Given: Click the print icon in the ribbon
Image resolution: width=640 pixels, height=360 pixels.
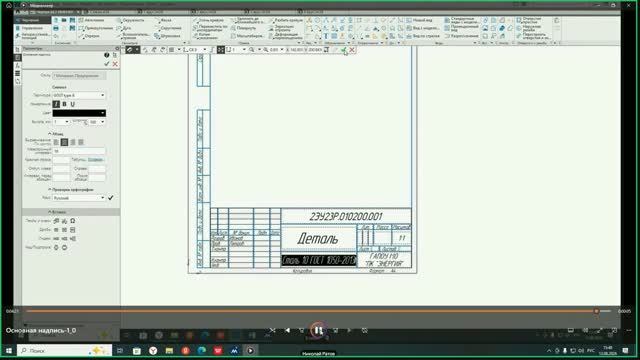Looking at the screenshot, I should pyautogui.click(x=56, y=28).
